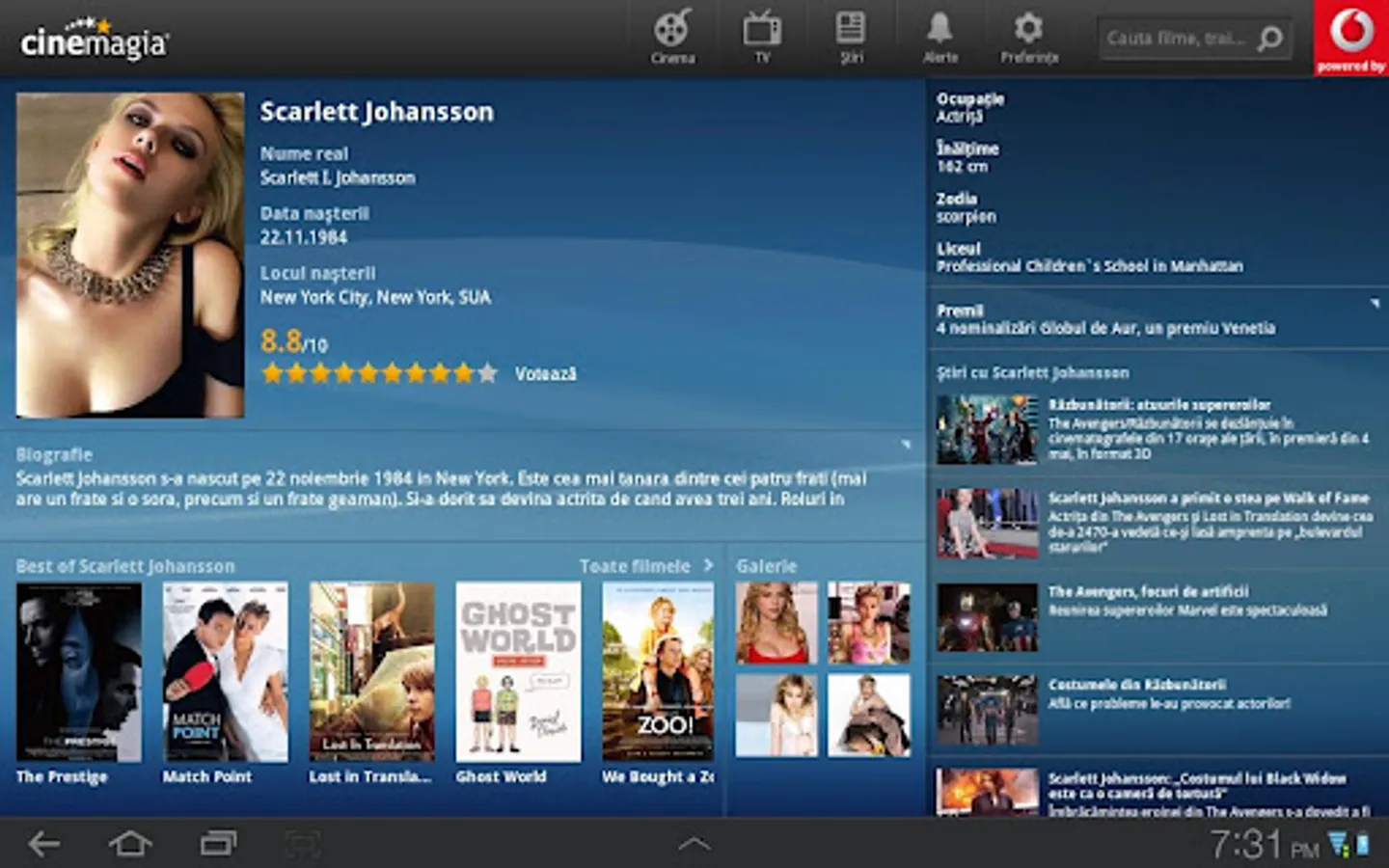Tap the battery status icon

1362,845
